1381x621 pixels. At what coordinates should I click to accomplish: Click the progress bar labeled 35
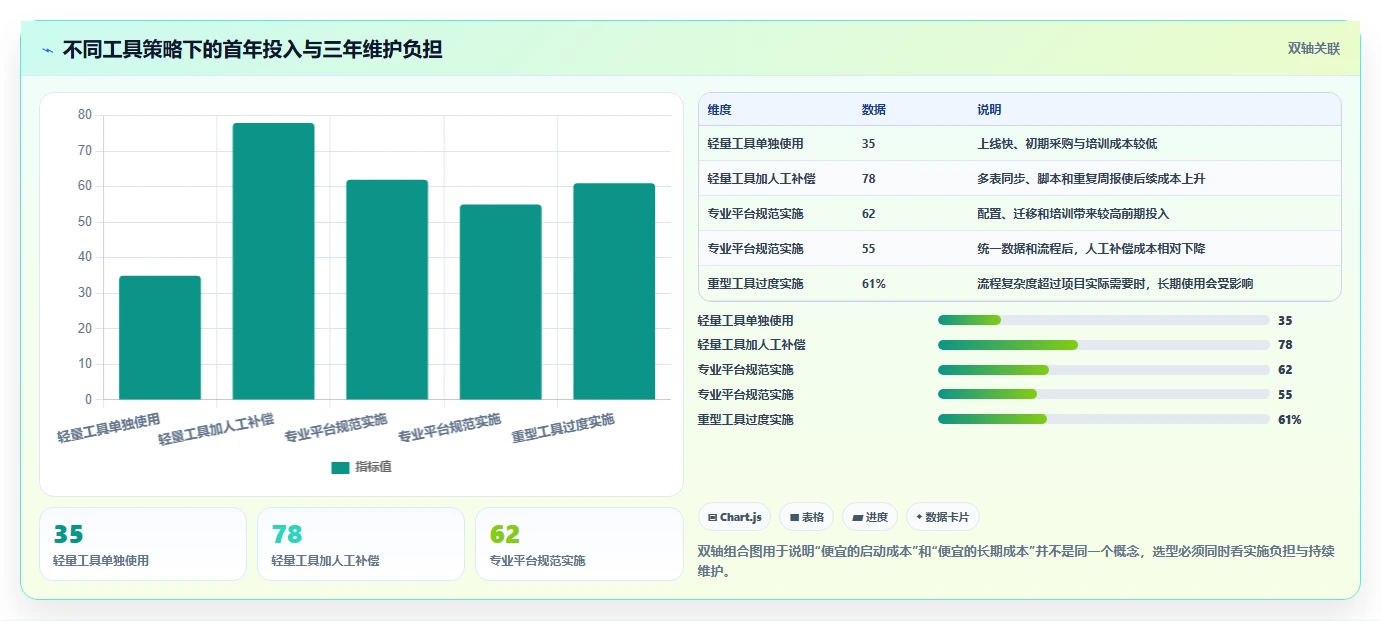[x=1103, y=320]
